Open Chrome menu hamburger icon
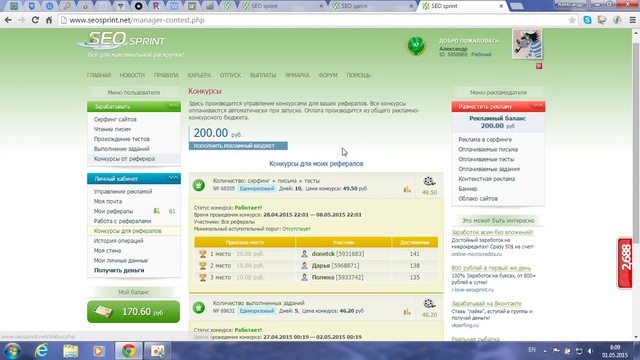 tap(632, 20)
